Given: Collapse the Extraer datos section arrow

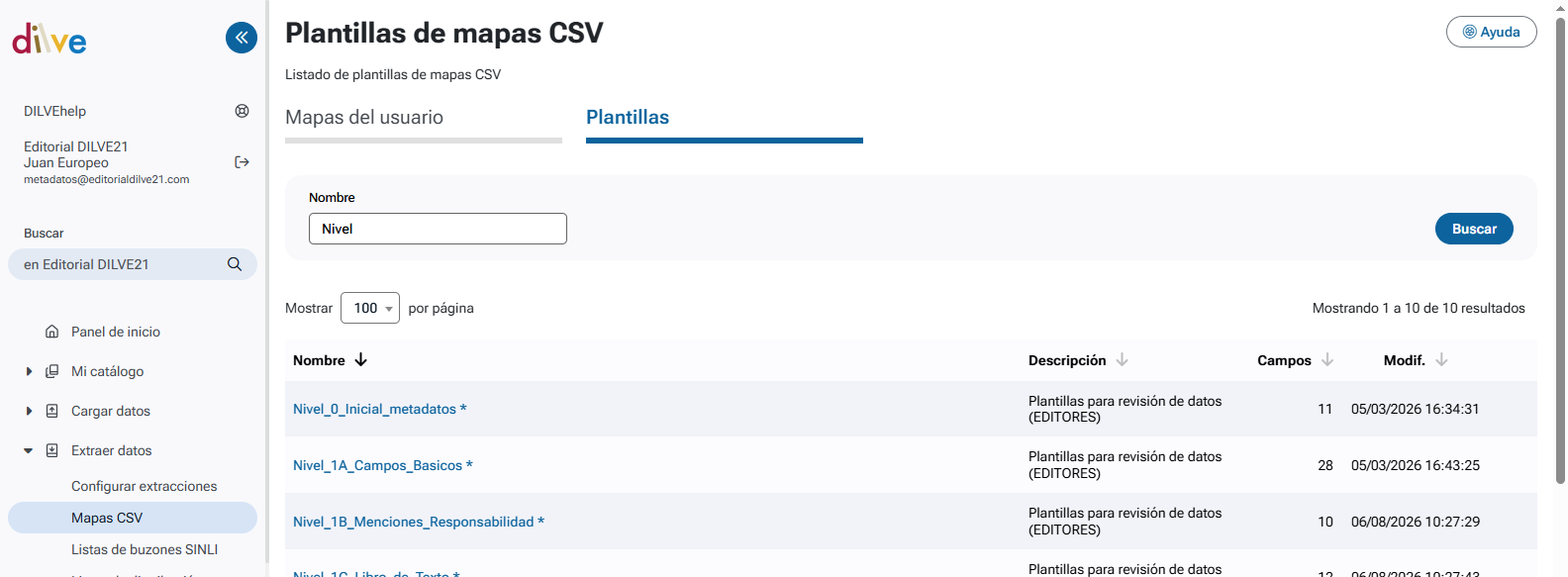Looking at the screenshot, I should click(x=29, y=450).
